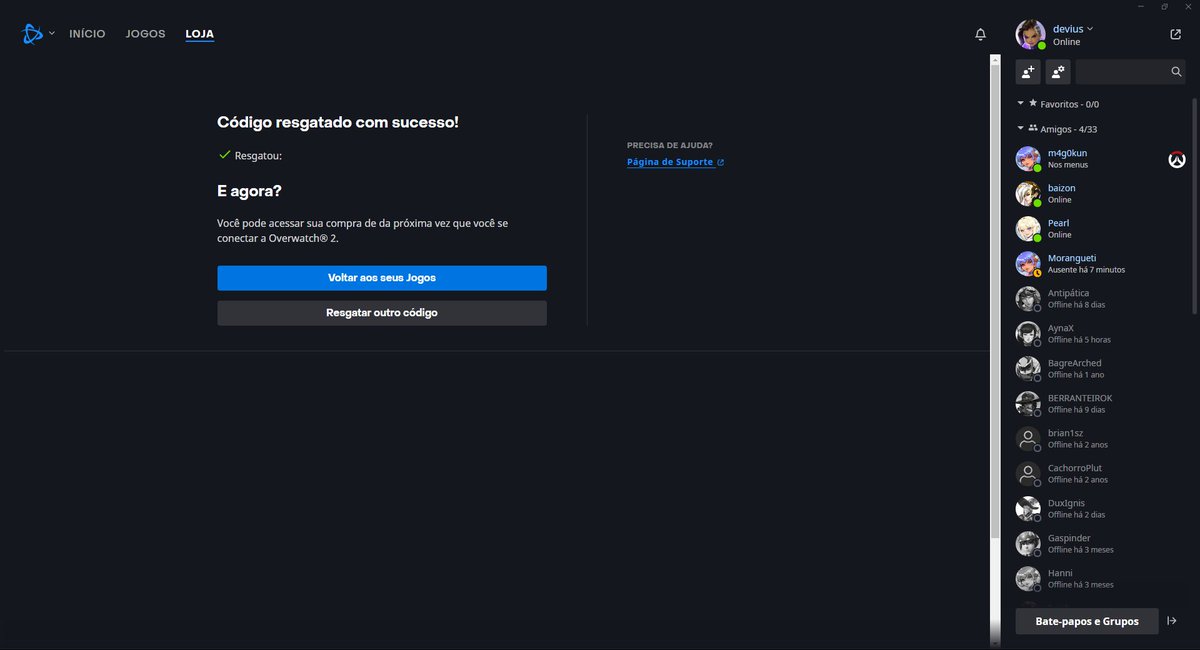Click the search magnifier in friends panel
Screen dimensions: 1200x650
coord(1176,72)
